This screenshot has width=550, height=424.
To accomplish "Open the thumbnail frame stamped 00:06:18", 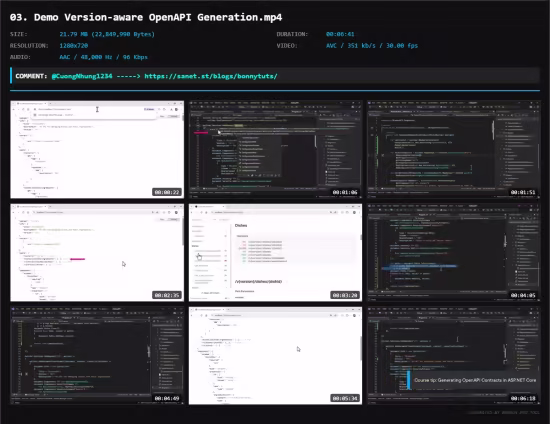I will pyautogui.click(x=454, y=356).
